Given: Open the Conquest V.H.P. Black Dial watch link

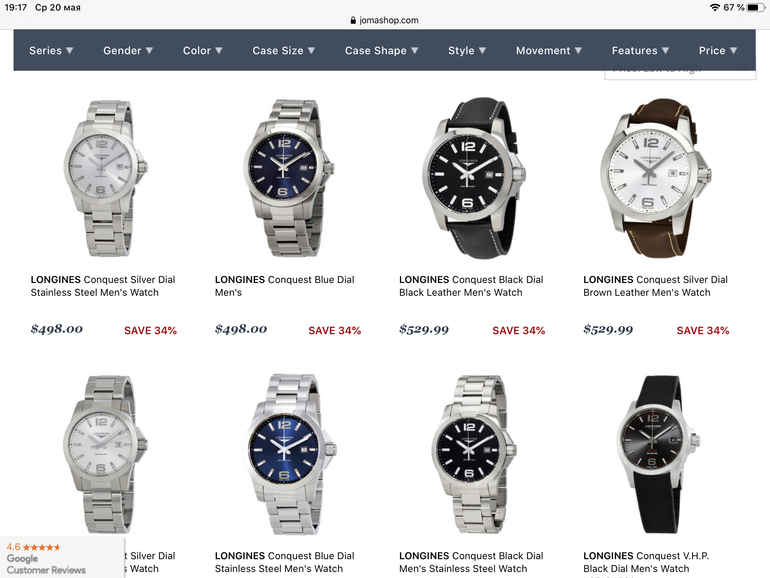Looking at the screenshot, I should pyautogui.click(x=646, y=562).
